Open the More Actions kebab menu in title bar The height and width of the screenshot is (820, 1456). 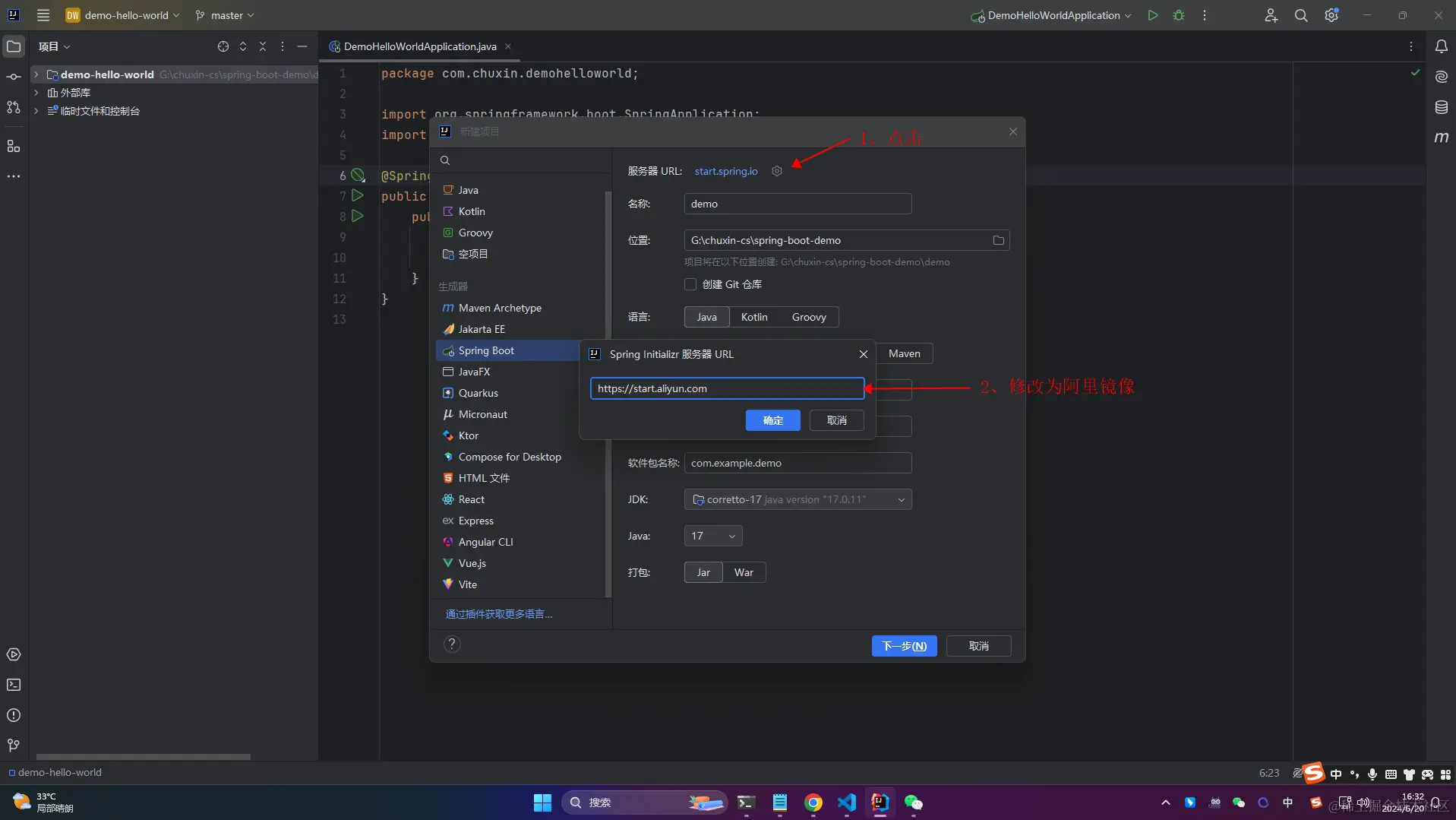click(x=1205, y=15)
